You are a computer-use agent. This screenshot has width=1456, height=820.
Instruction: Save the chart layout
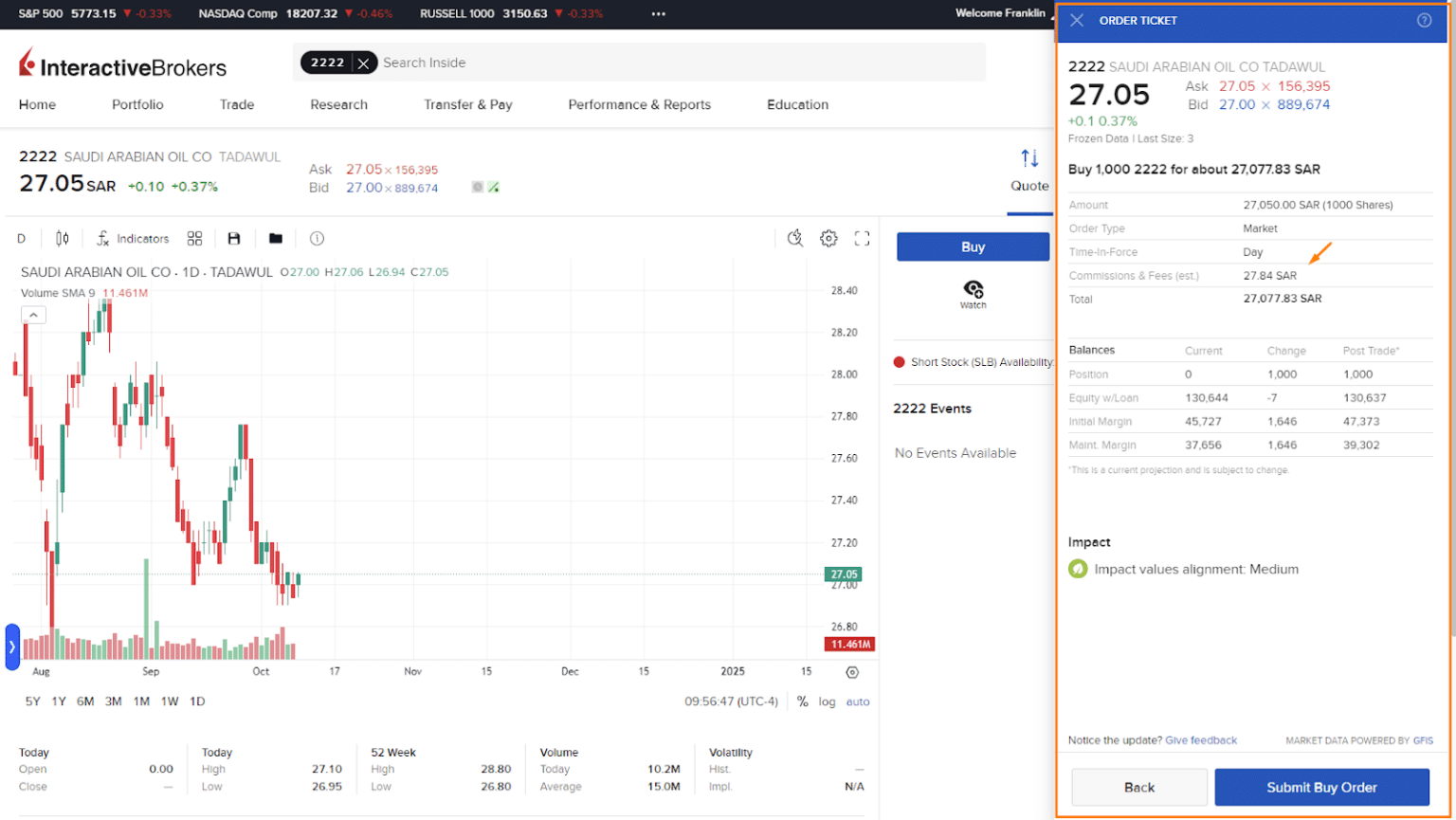[233, 238]
